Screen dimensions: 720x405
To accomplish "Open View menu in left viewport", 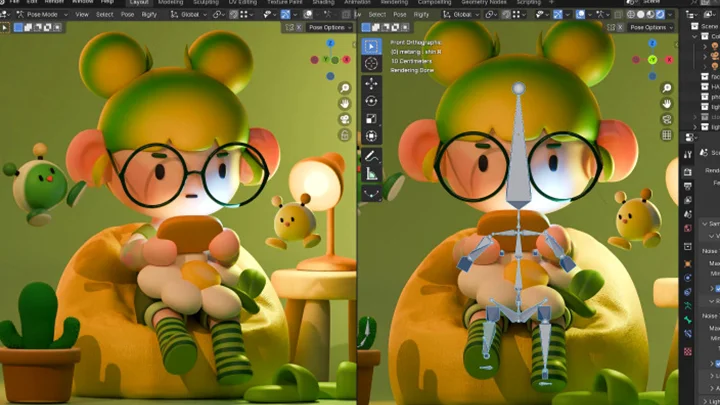I will (82, 15).
